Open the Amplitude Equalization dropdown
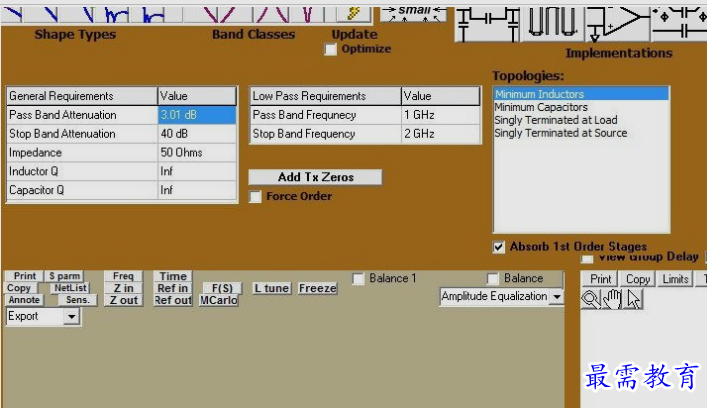Image resolution: width=707 pixels, height=408 pixels. [557, 297]
